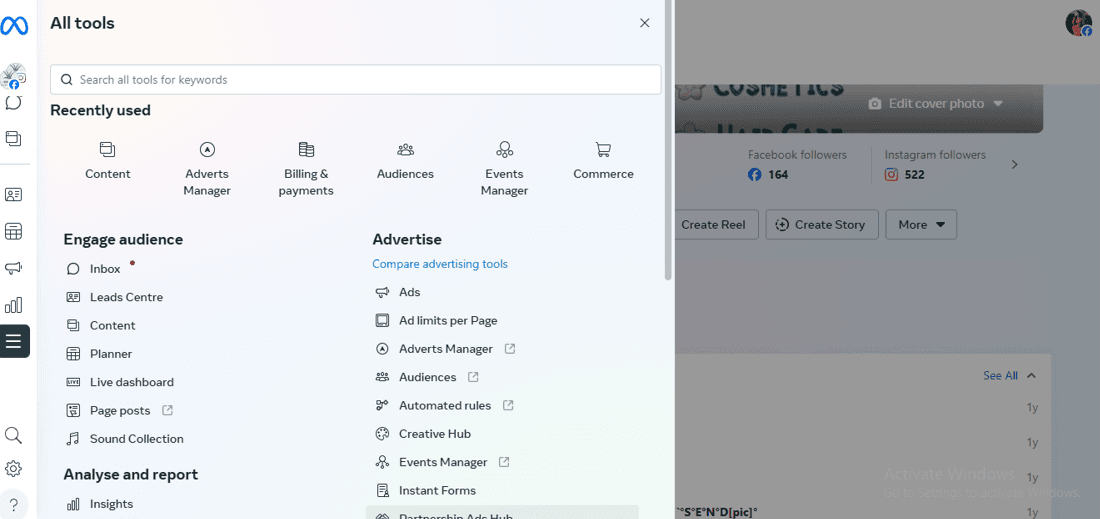Screen dimensions: 1100x519
Task: Show next stats with the right chevron
Action: tap(1014, 165)
